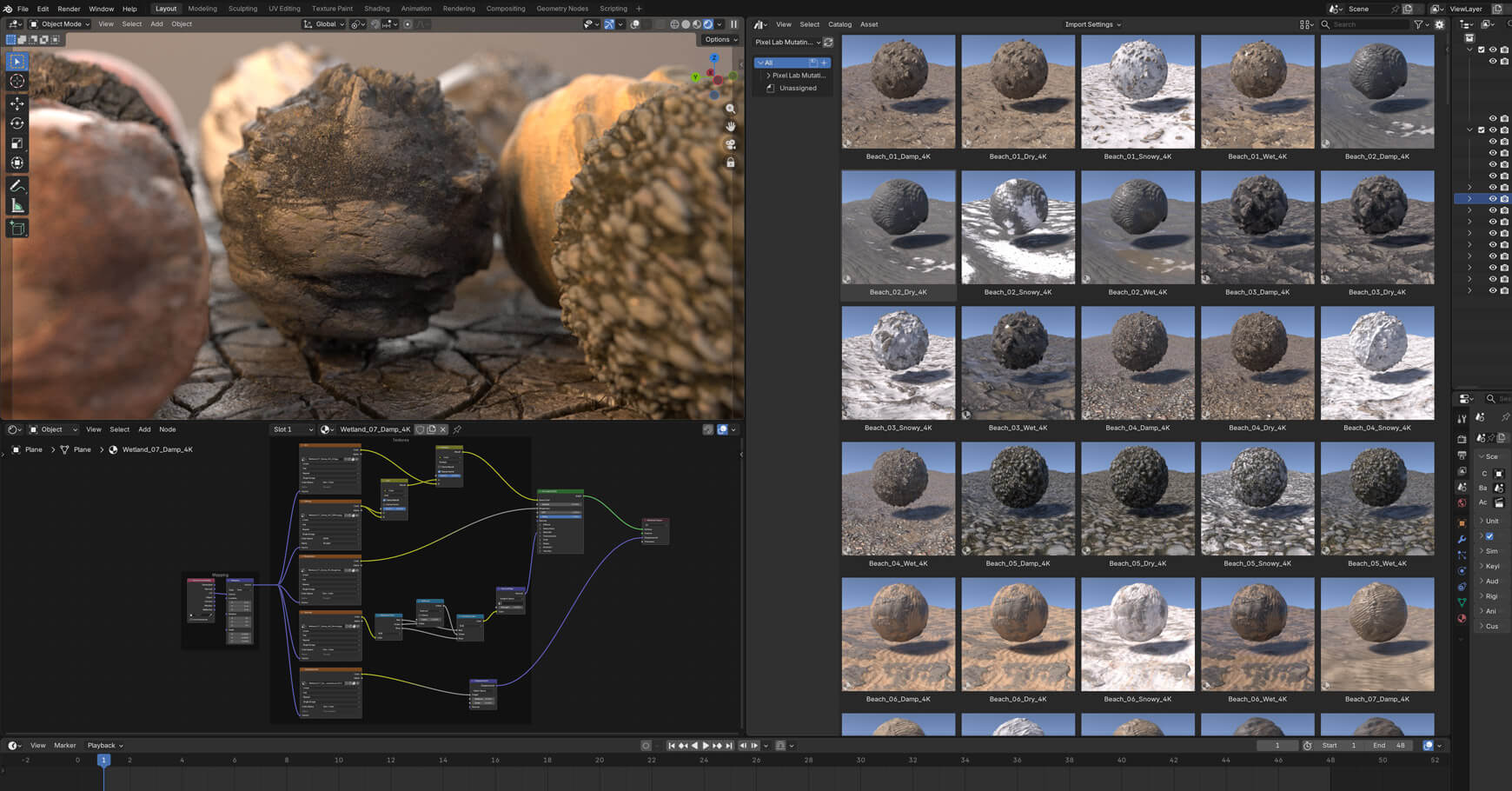
Task: Pause viewport rendering with pause icon
Action: (x=733, y=24)
